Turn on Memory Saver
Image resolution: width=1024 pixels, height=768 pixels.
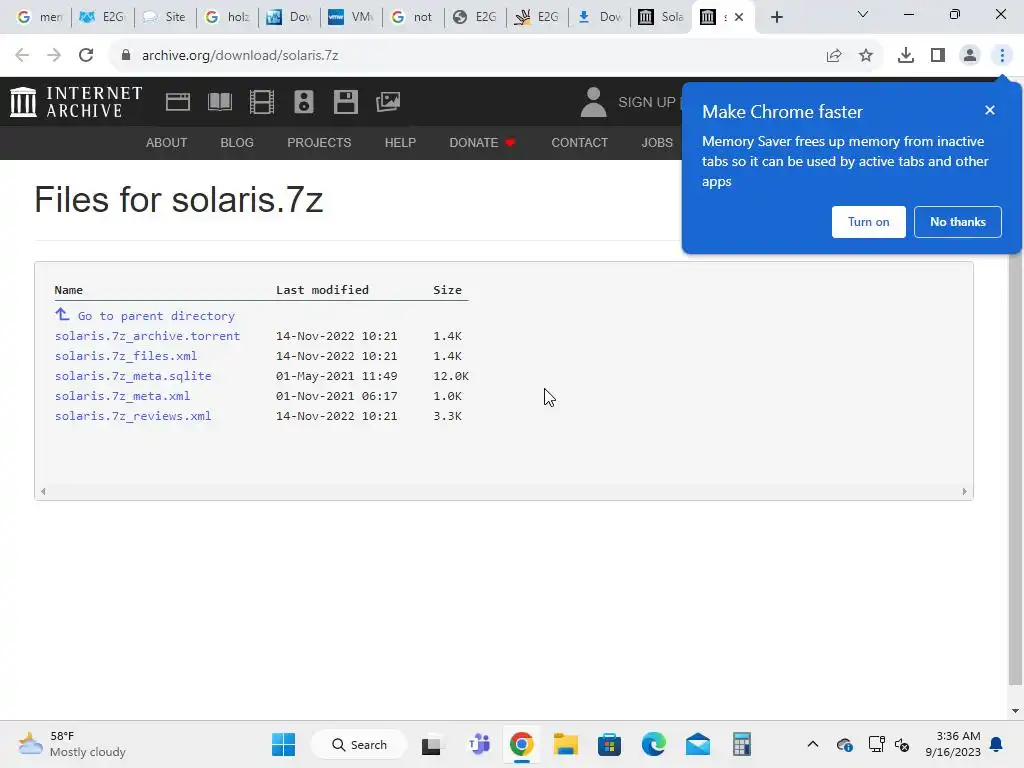(x=869, y=222)
